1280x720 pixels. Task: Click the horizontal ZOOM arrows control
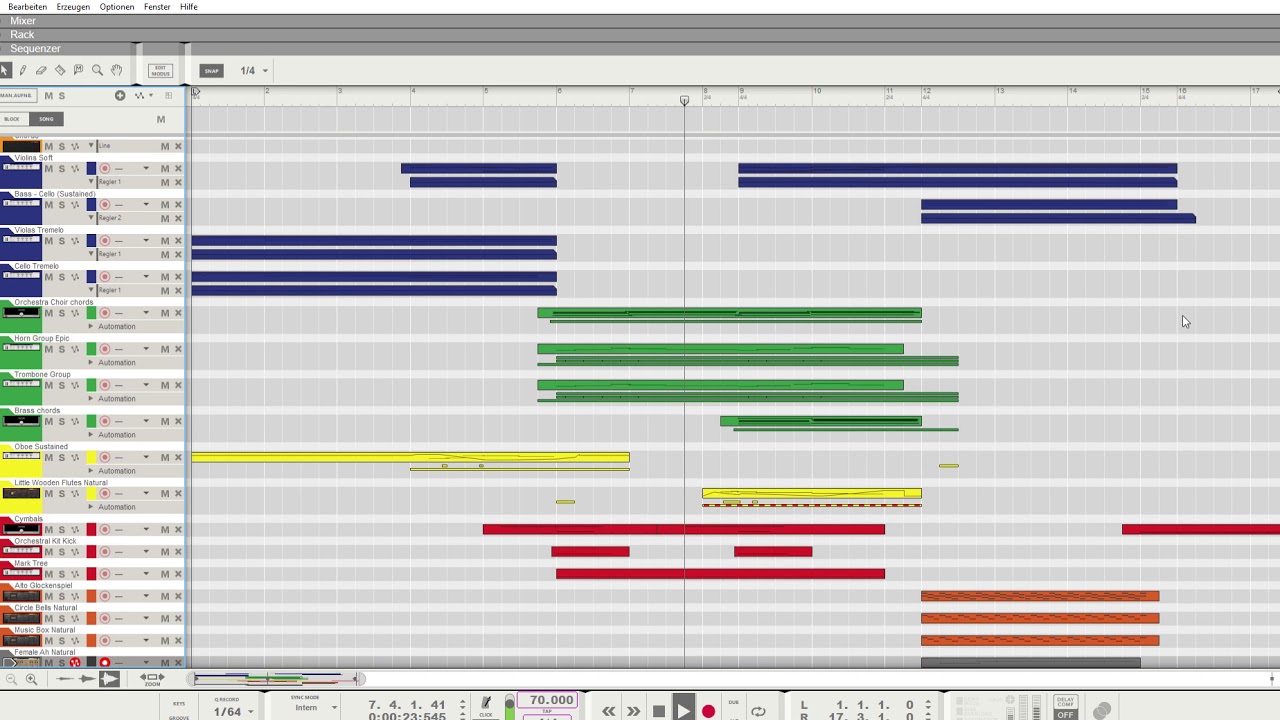[x=152, y=679]
